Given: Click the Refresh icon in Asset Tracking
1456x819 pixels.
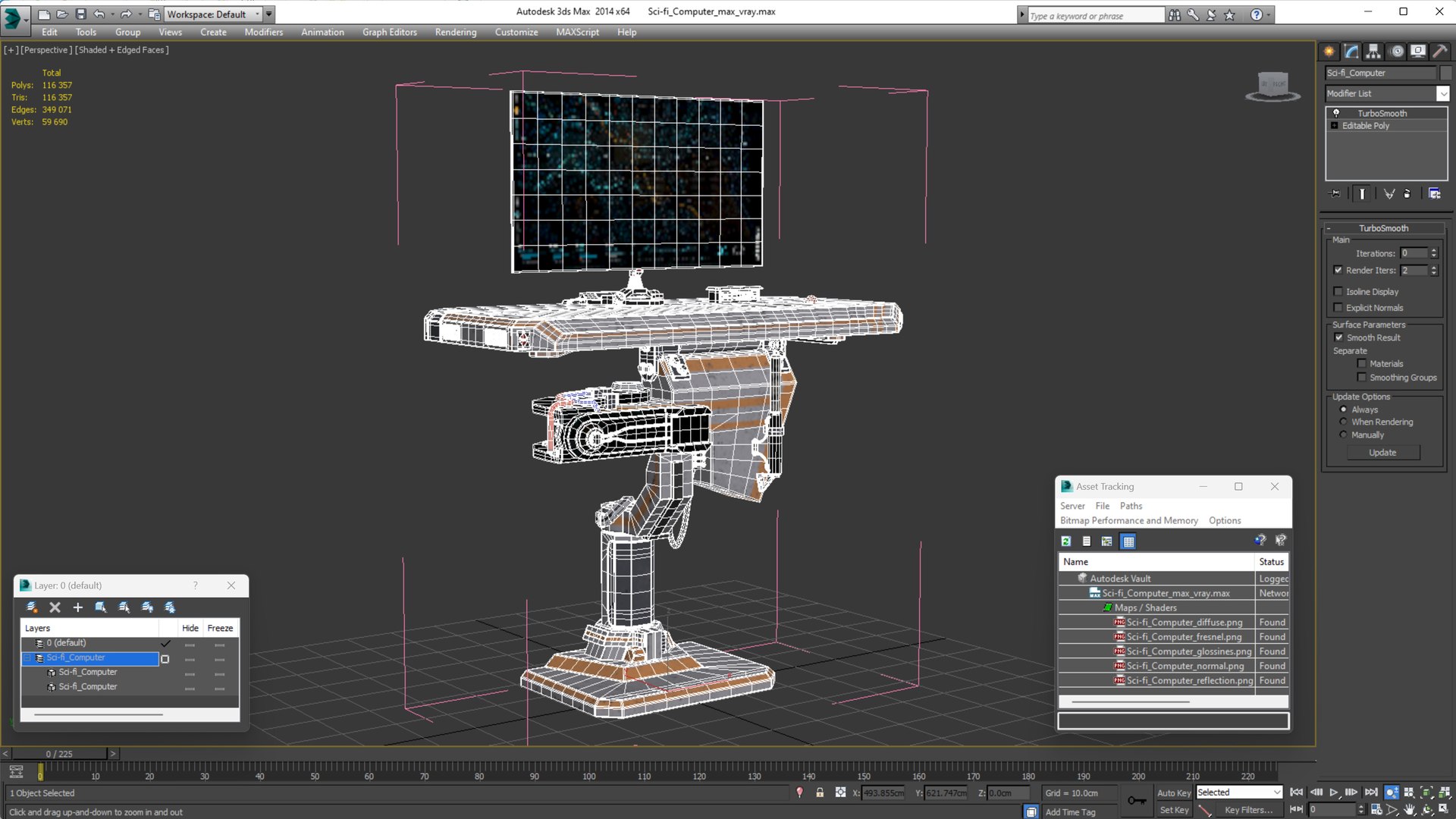Looking at the screenshot, I should click(1066, 541).
